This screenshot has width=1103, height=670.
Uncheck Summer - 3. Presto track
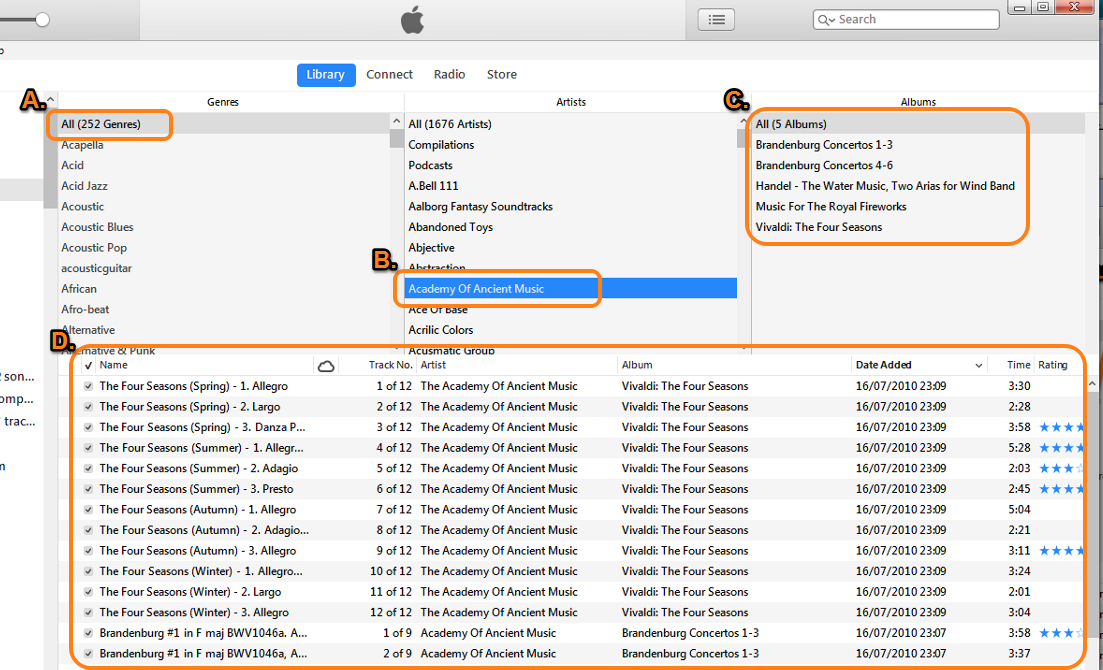click(88, 489)
